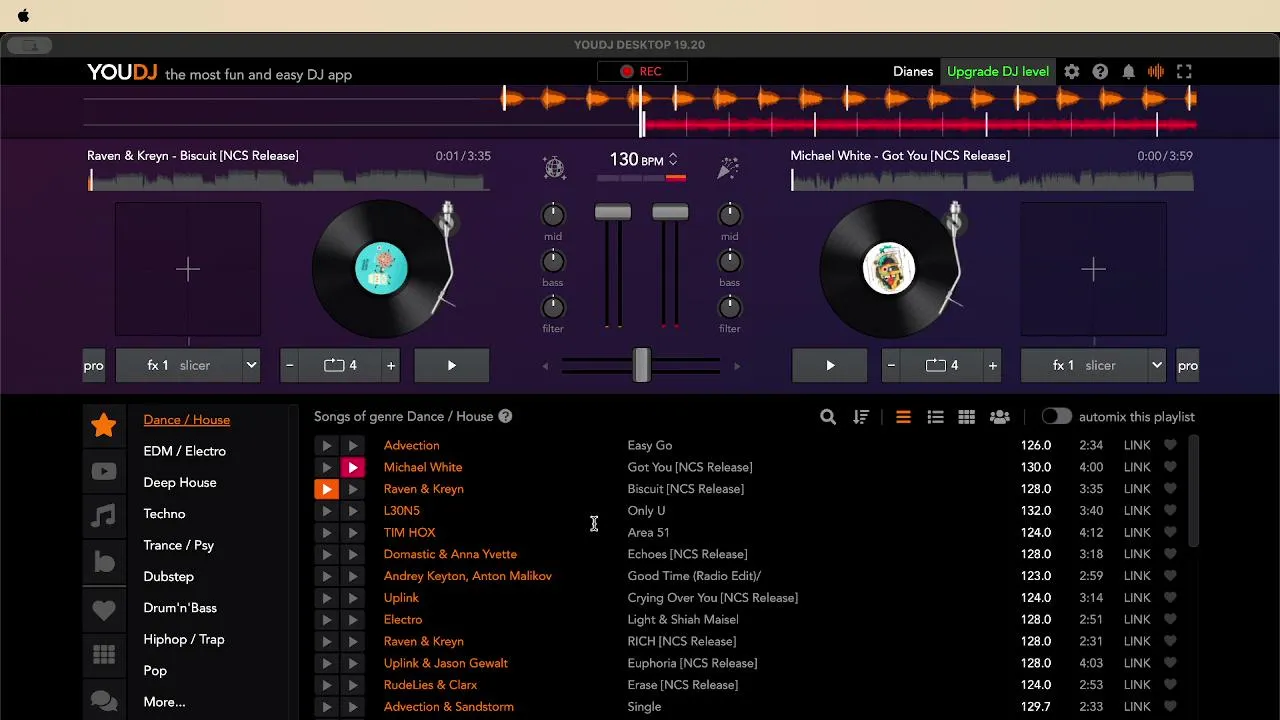Open More... genres list
Image resolution: width=1280 pixels, height=720 pixels.
164,702
